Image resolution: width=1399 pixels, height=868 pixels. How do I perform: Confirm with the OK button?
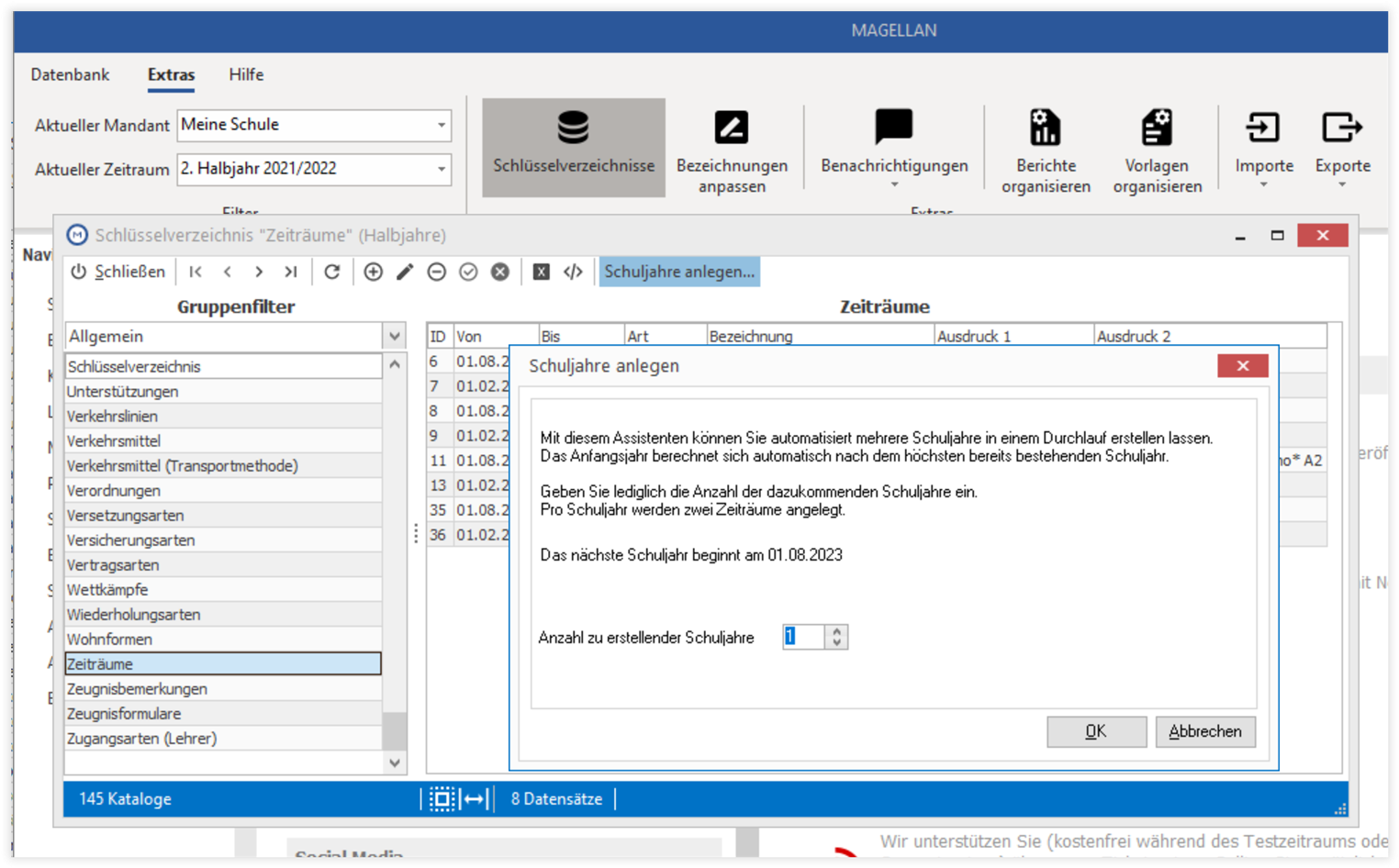1096,731
